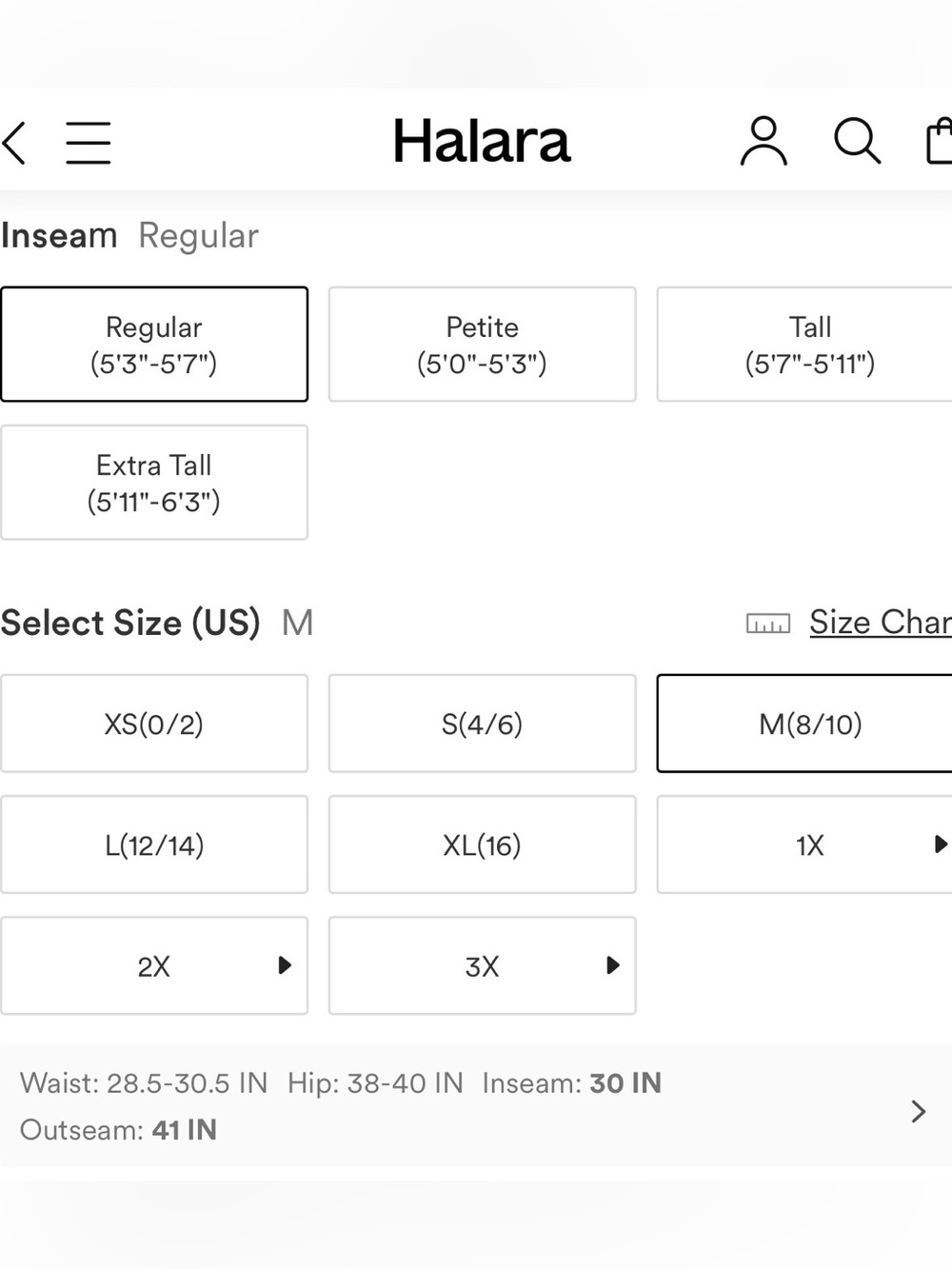Screen dimensions: 952x1269
Task: Open the account profile icon
Action: click(x=764, y=142)
